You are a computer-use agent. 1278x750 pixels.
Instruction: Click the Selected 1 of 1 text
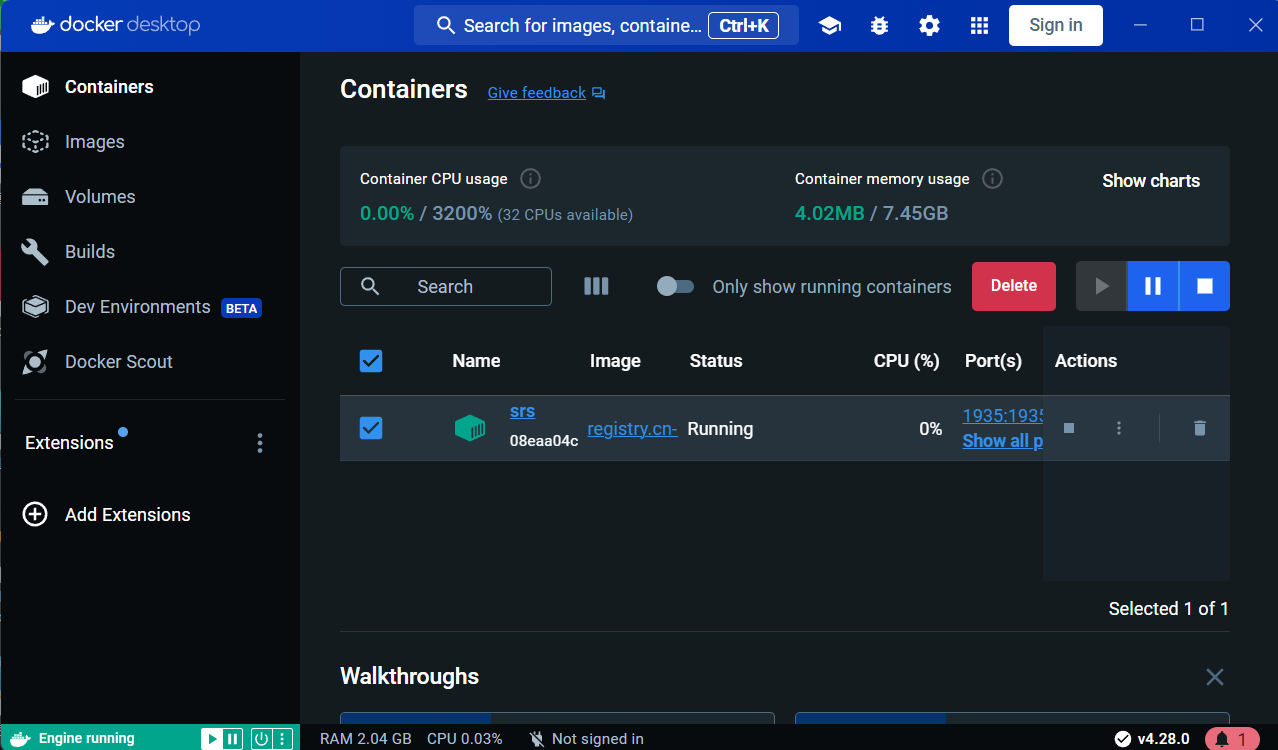pyautogui.click(x=1169, y=609)
